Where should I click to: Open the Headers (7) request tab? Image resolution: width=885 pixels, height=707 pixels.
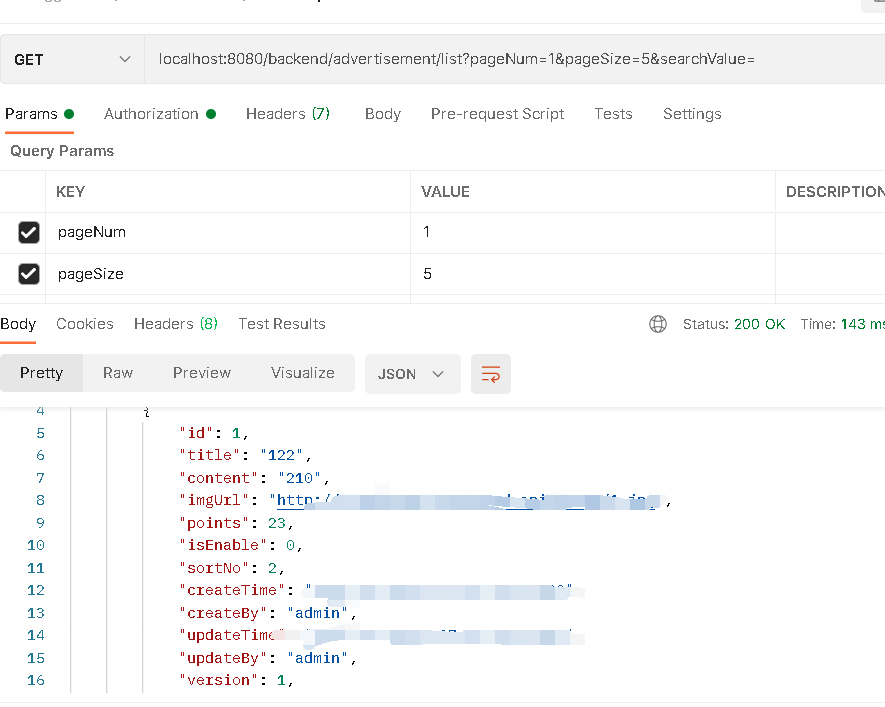coord(287,114)
